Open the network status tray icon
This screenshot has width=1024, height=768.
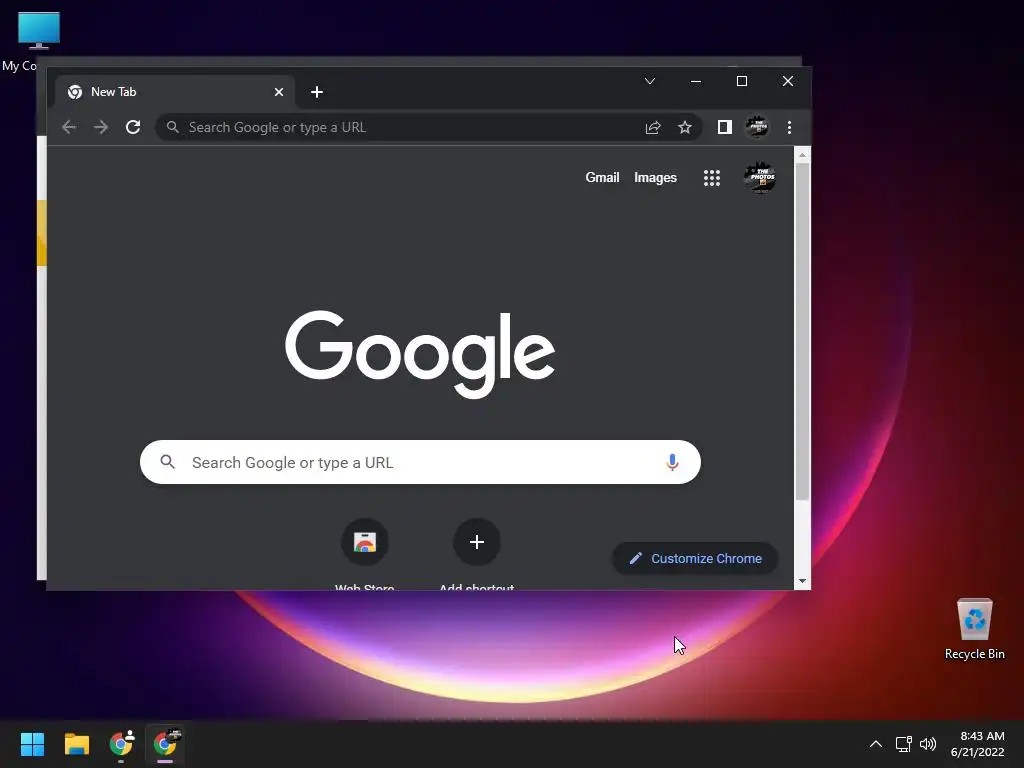tap(903, 744)
